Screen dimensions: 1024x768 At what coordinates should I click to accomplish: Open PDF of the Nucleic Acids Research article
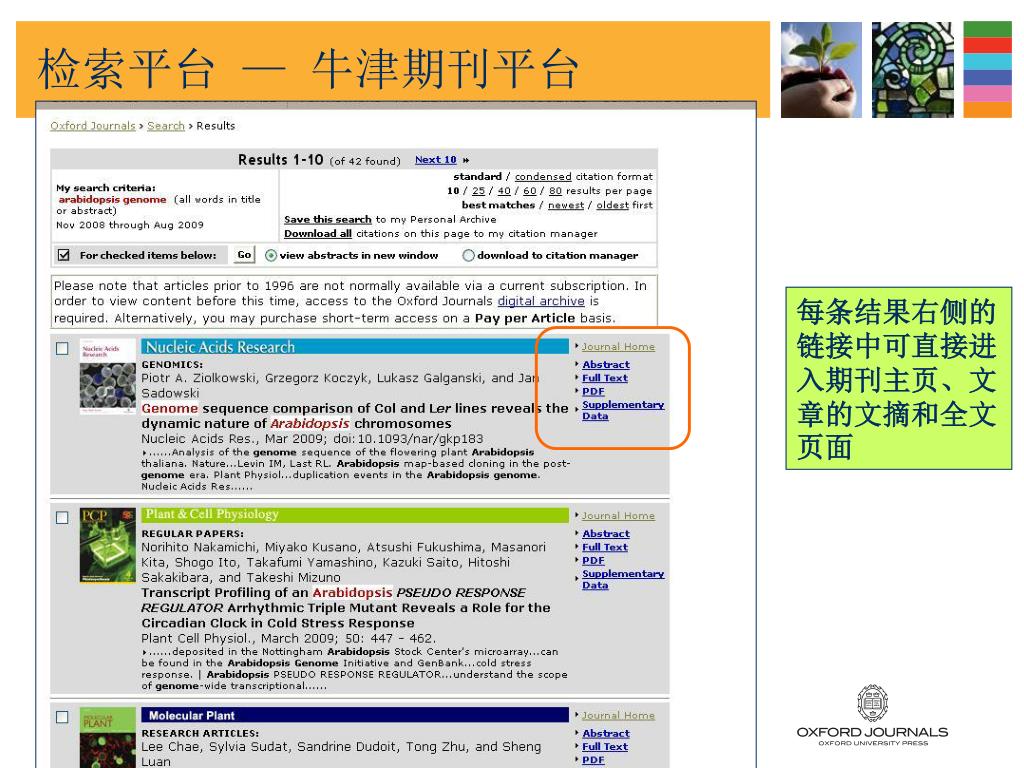point(593,391)
